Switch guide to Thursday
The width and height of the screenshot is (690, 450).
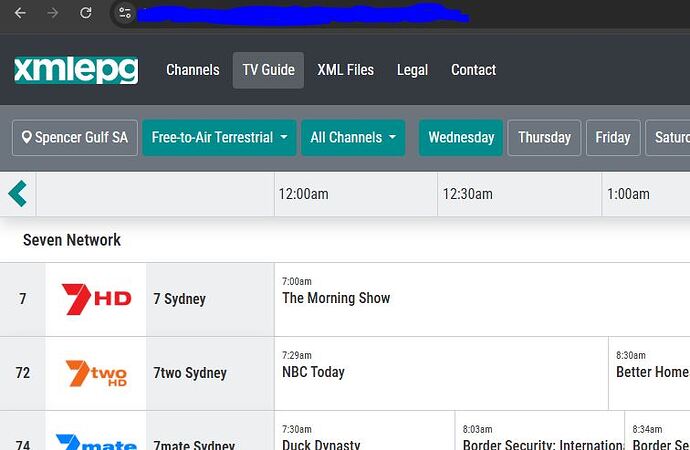point(544,138)
